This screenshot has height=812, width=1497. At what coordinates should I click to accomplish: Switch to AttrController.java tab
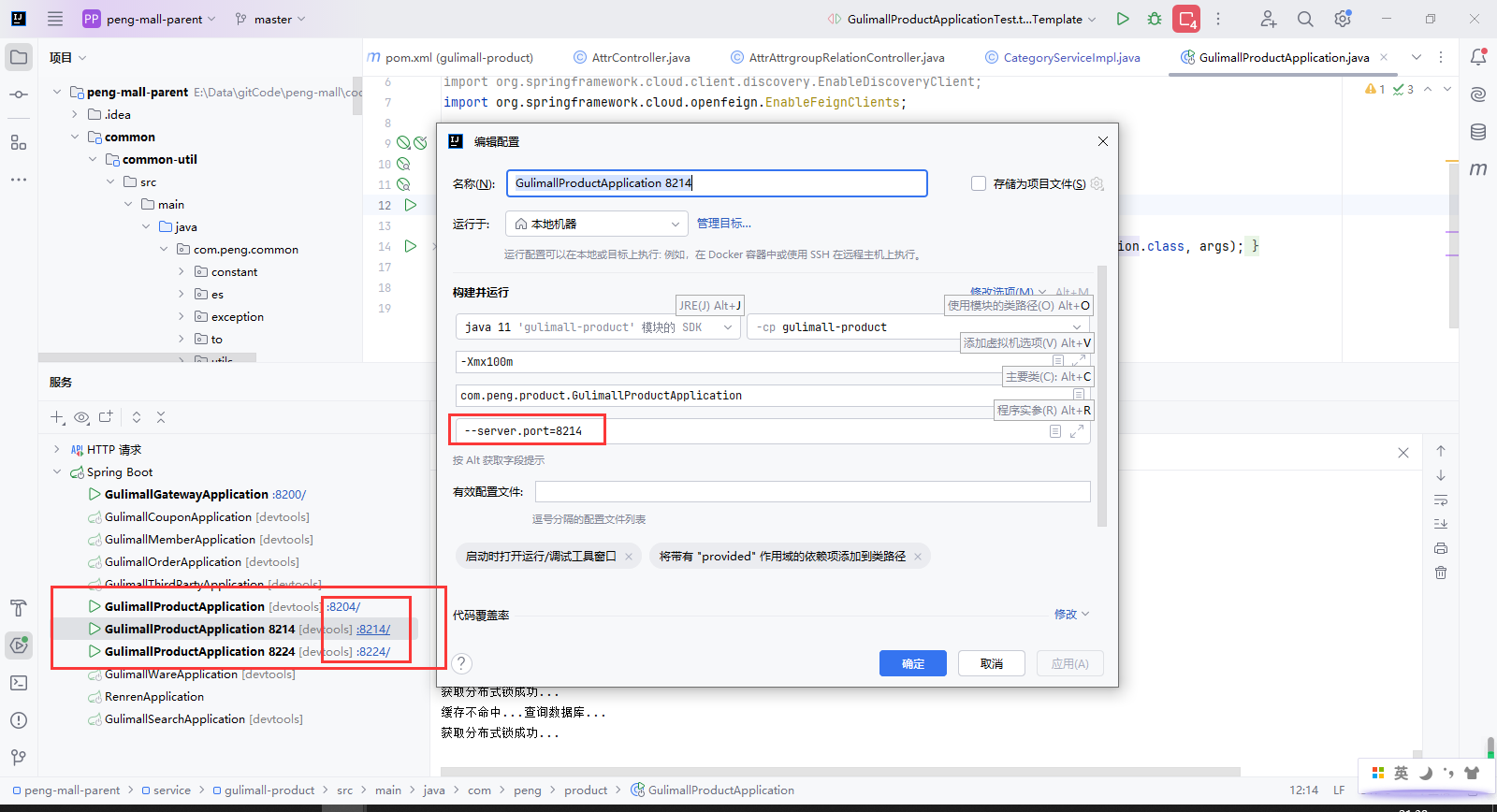(x=632, y=57)
